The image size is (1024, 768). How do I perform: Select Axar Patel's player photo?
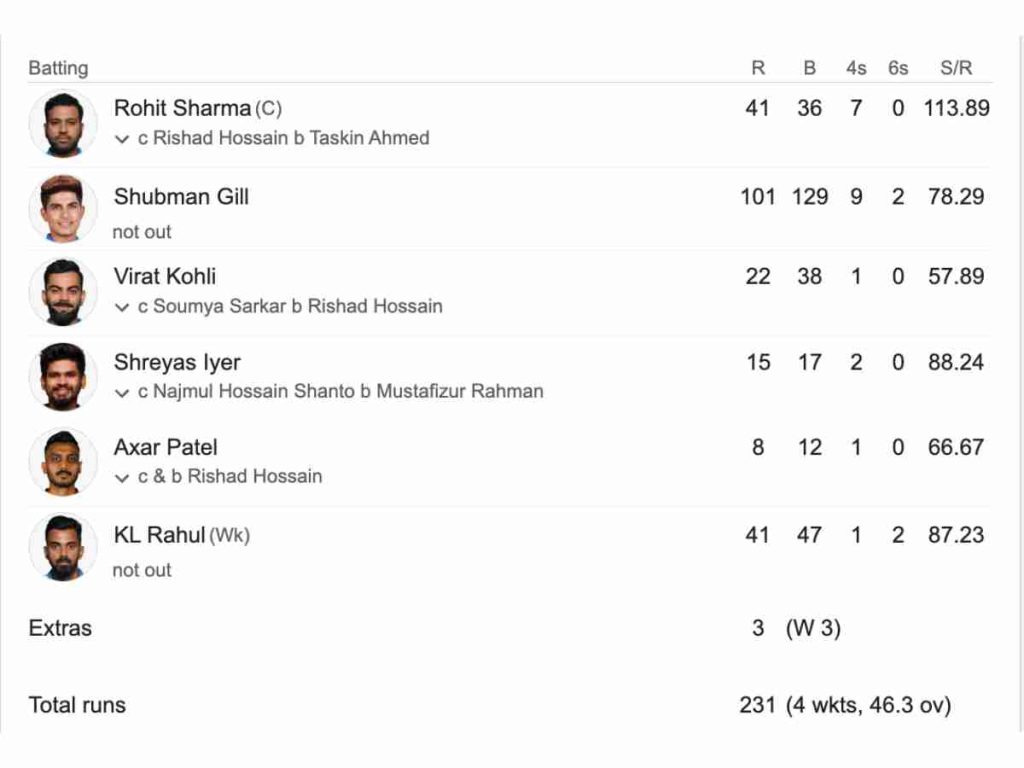63,462
